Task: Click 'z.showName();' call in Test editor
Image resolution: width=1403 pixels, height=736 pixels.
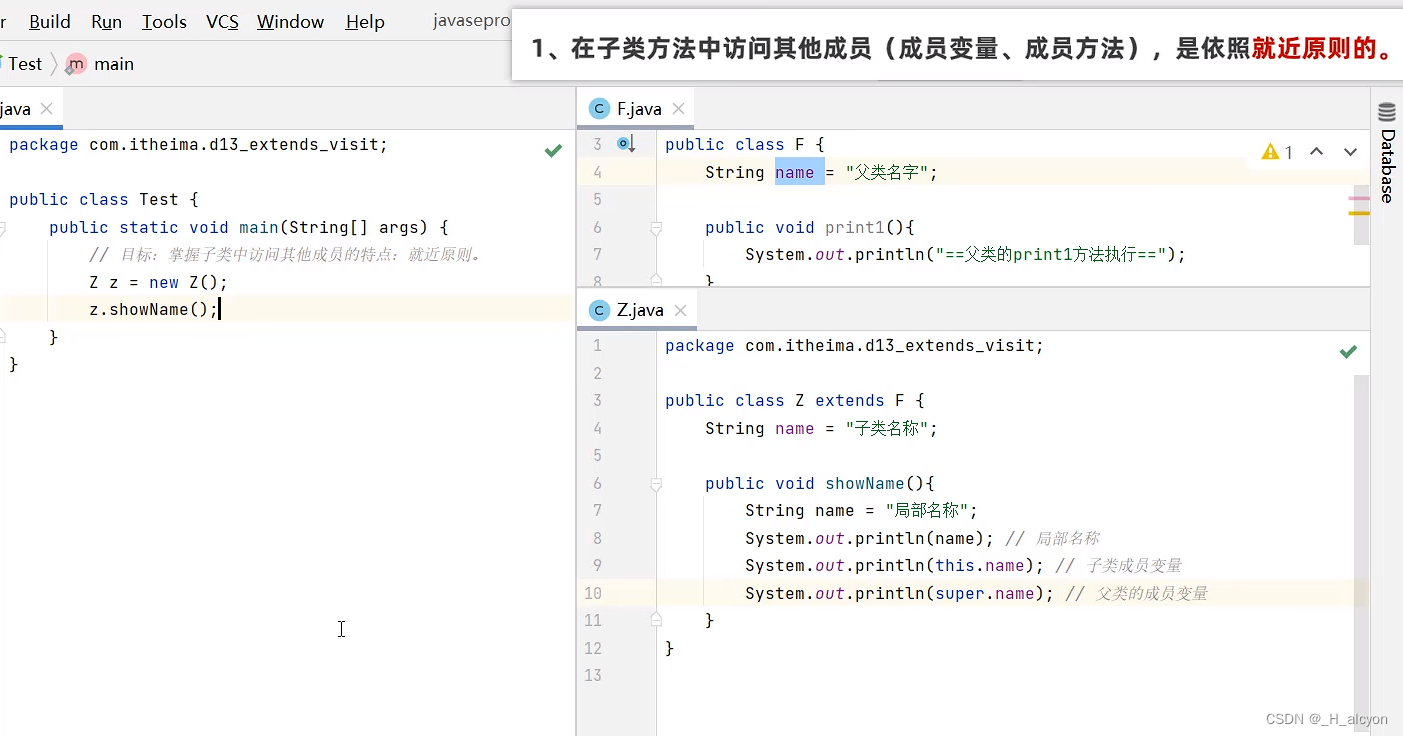Action: (x=153, y=309)
